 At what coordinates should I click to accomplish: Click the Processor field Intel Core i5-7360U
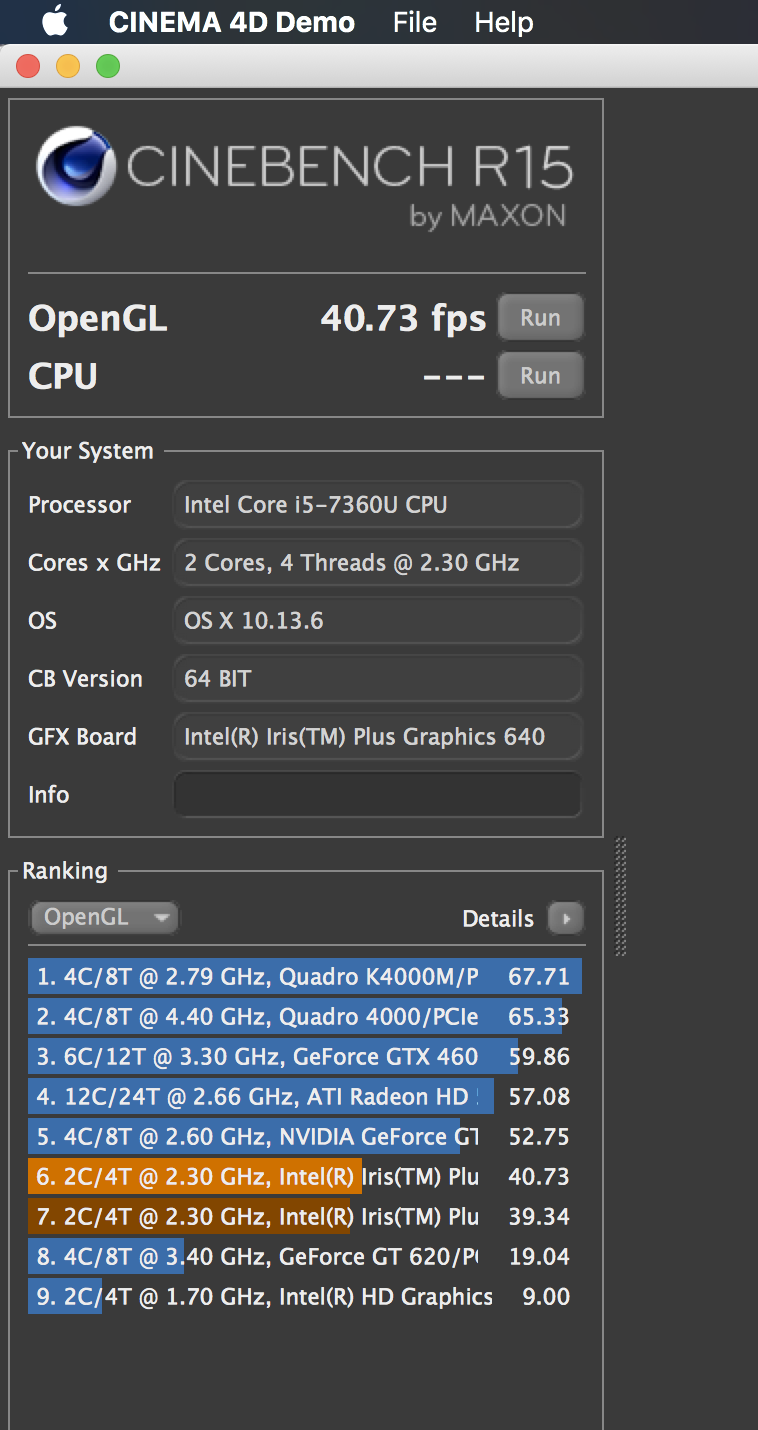point(377,505)
